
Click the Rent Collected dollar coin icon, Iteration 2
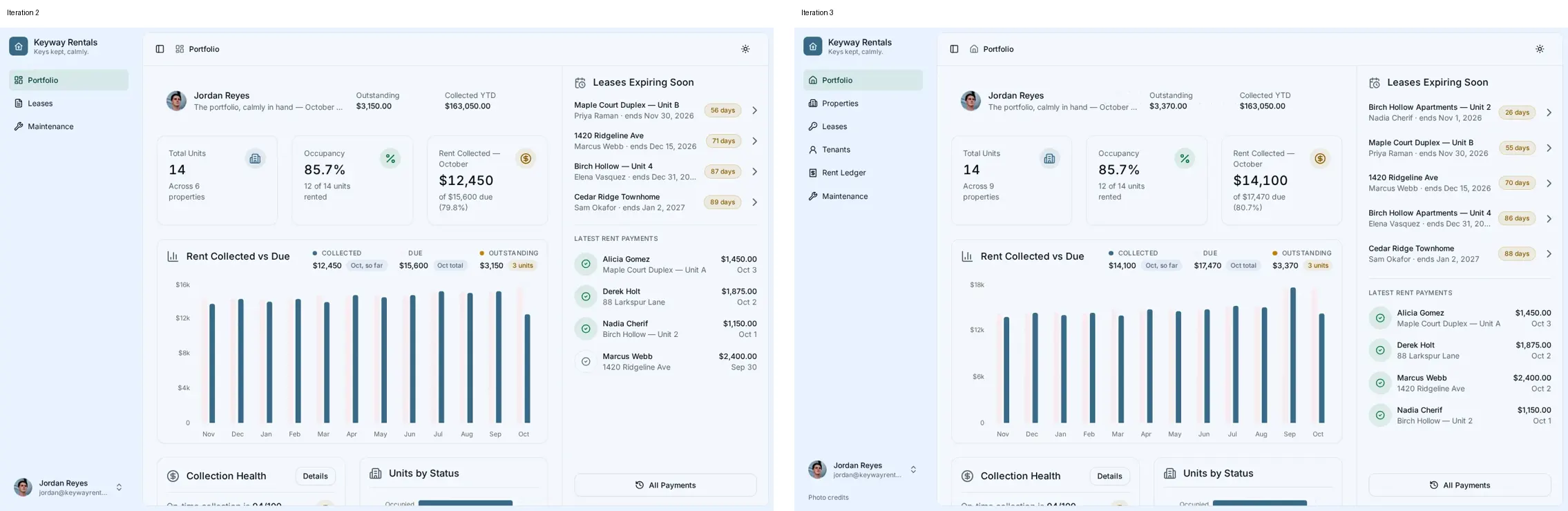pos(526,159)
